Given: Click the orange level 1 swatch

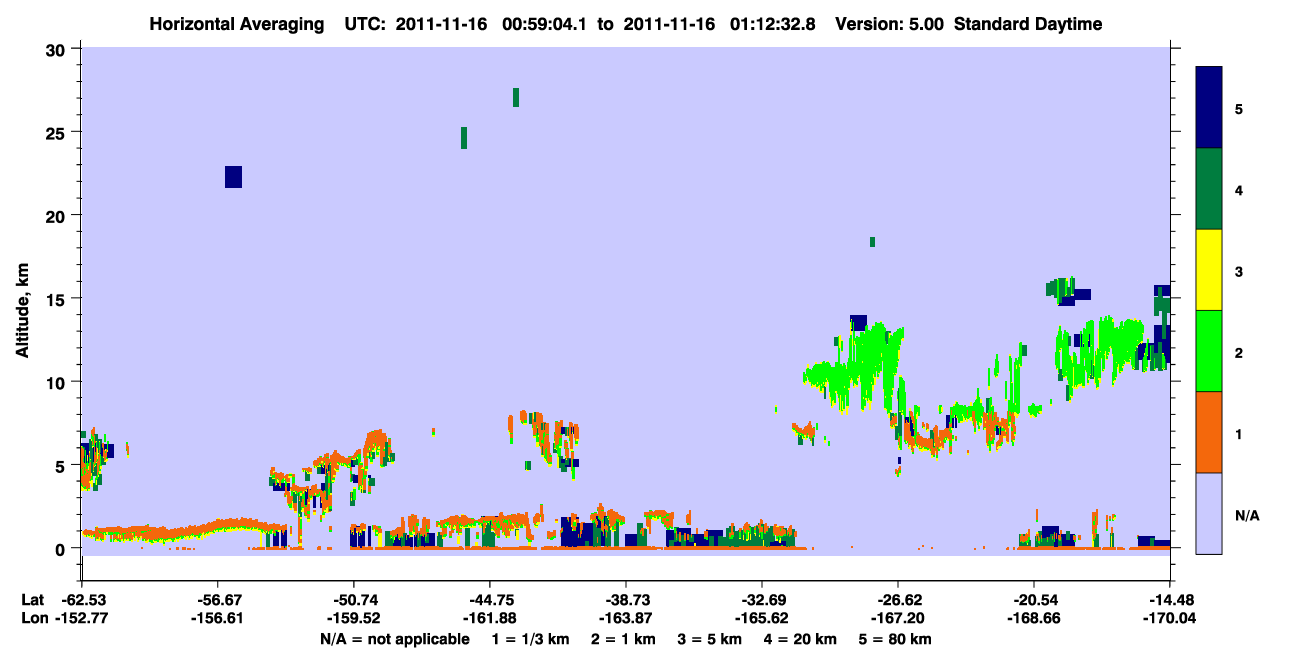Looking at the screenshot, I should point(1209,432).
